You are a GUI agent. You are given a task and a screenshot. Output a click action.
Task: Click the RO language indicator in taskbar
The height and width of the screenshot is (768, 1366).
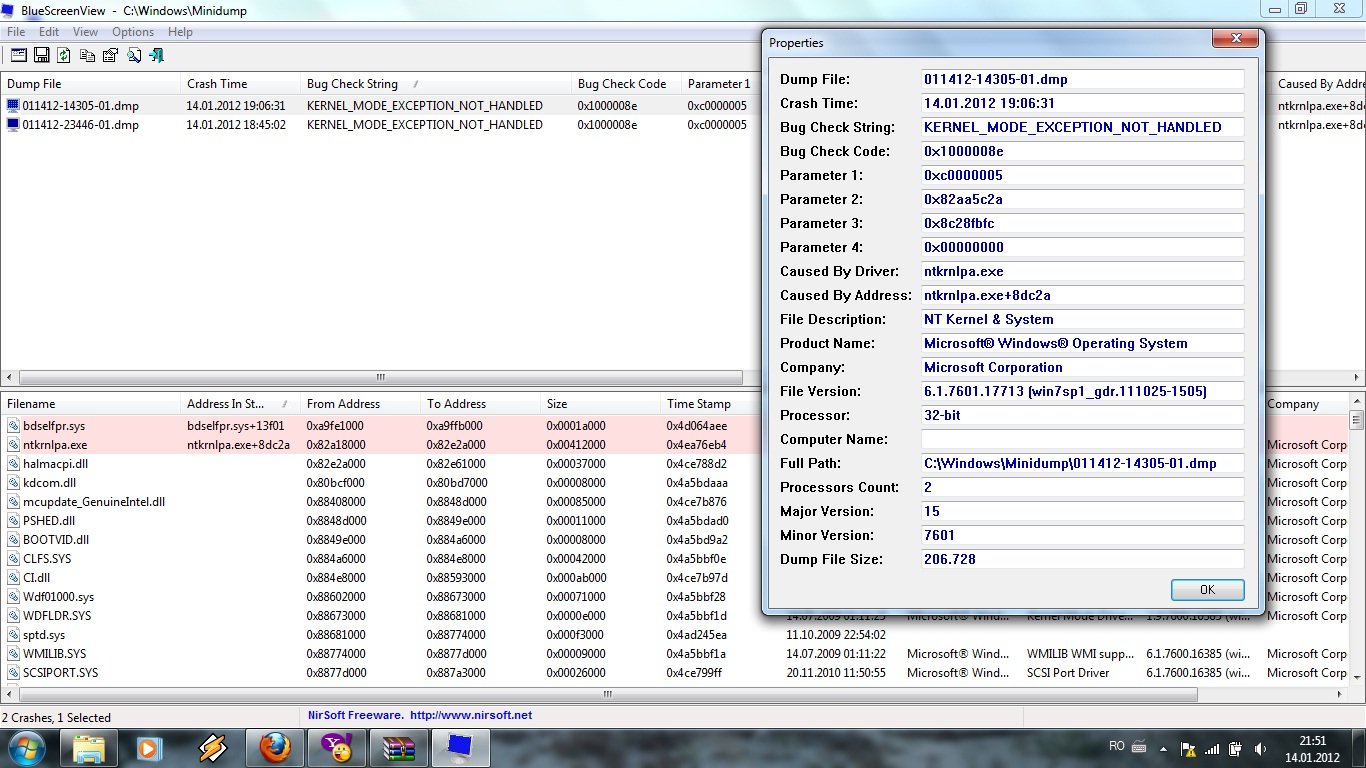[1117, 746]
